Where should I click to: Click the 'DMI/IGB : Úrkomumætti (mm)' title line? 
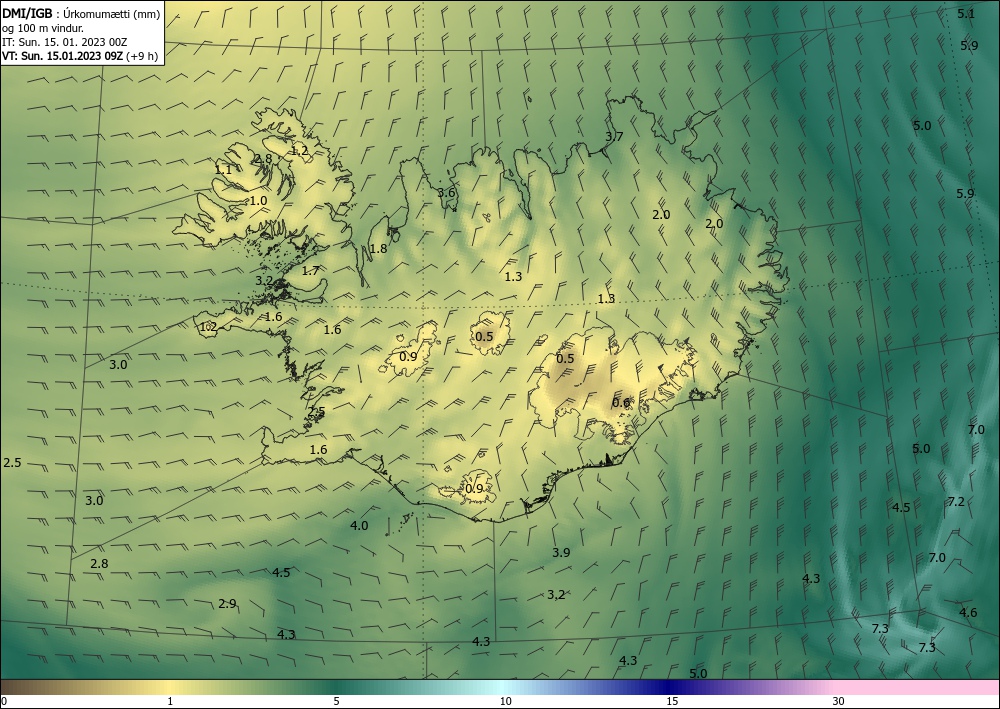pyautogui.click(x=81, y=13)
